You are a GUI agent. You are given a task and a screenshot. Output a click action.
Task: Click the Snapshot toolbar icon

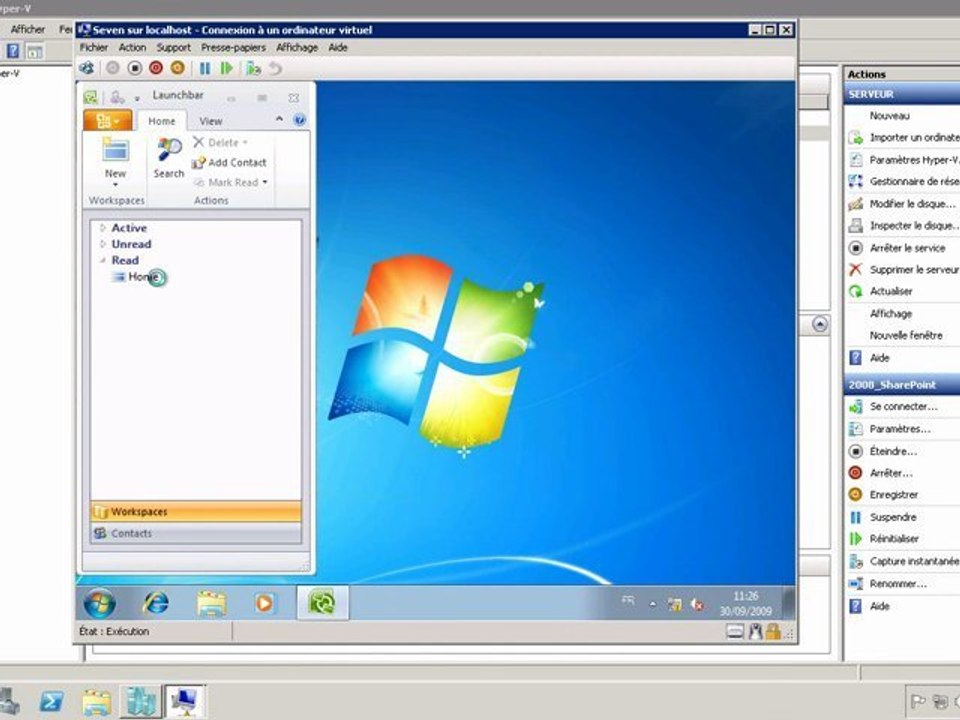(x=253, y=68)
